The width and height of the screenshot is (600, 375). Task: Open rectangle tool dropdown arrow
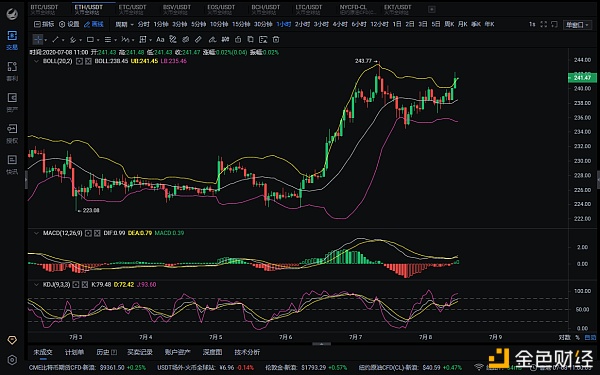click(x=98, y=40)
